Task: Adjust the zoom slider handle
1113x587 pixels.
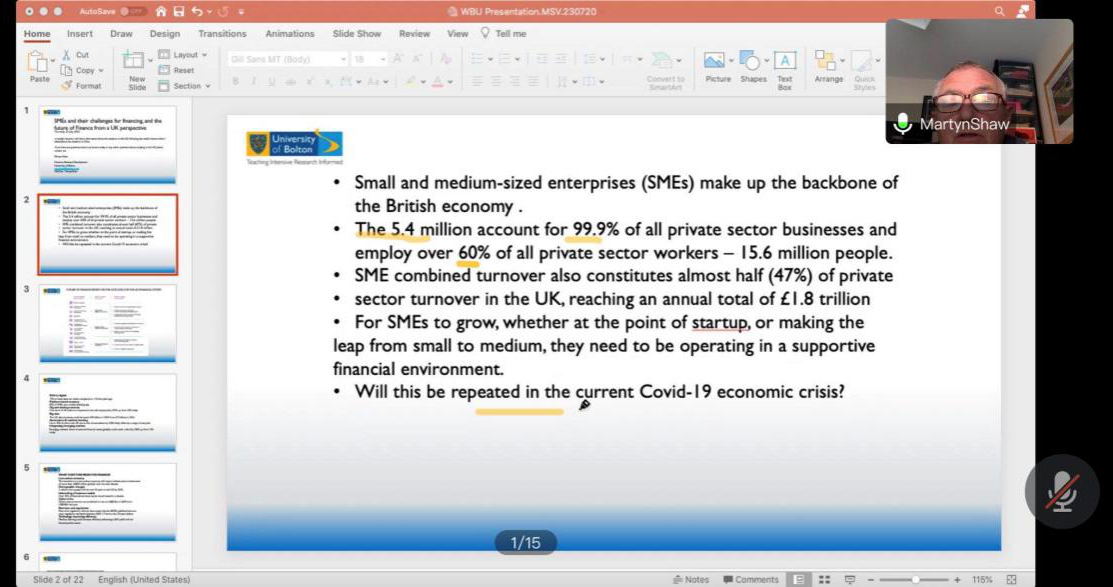Action: (x=915, y=579)
